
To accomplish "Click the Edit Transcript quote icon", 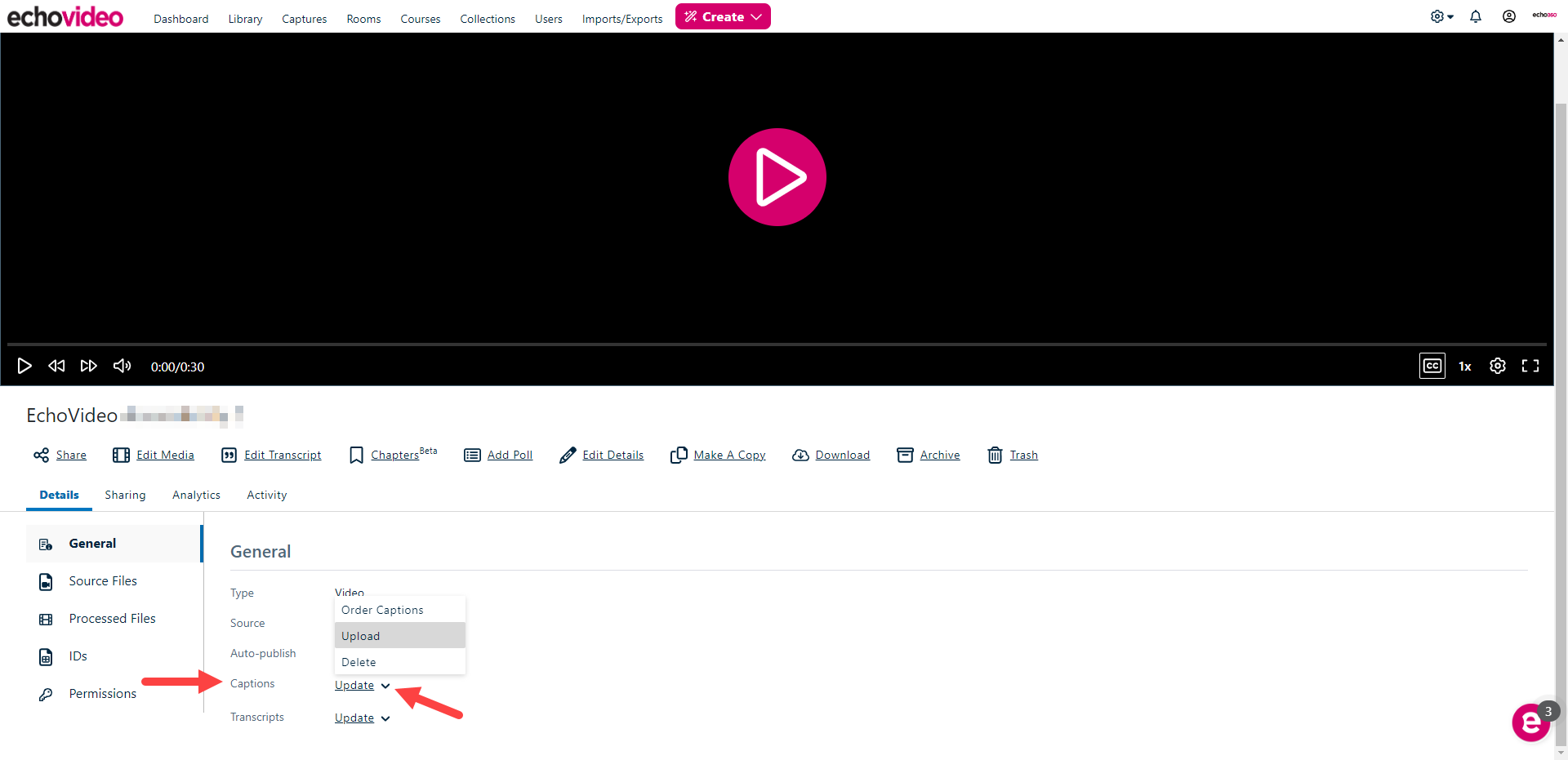I will pyautogui.click(x=229, y=455).
